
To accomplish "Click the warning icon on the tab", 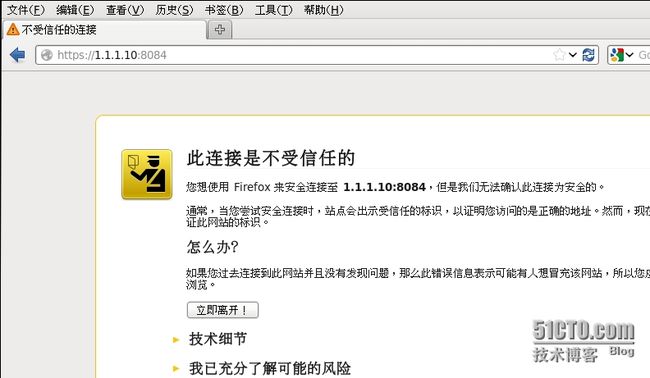I will [13, 29].
